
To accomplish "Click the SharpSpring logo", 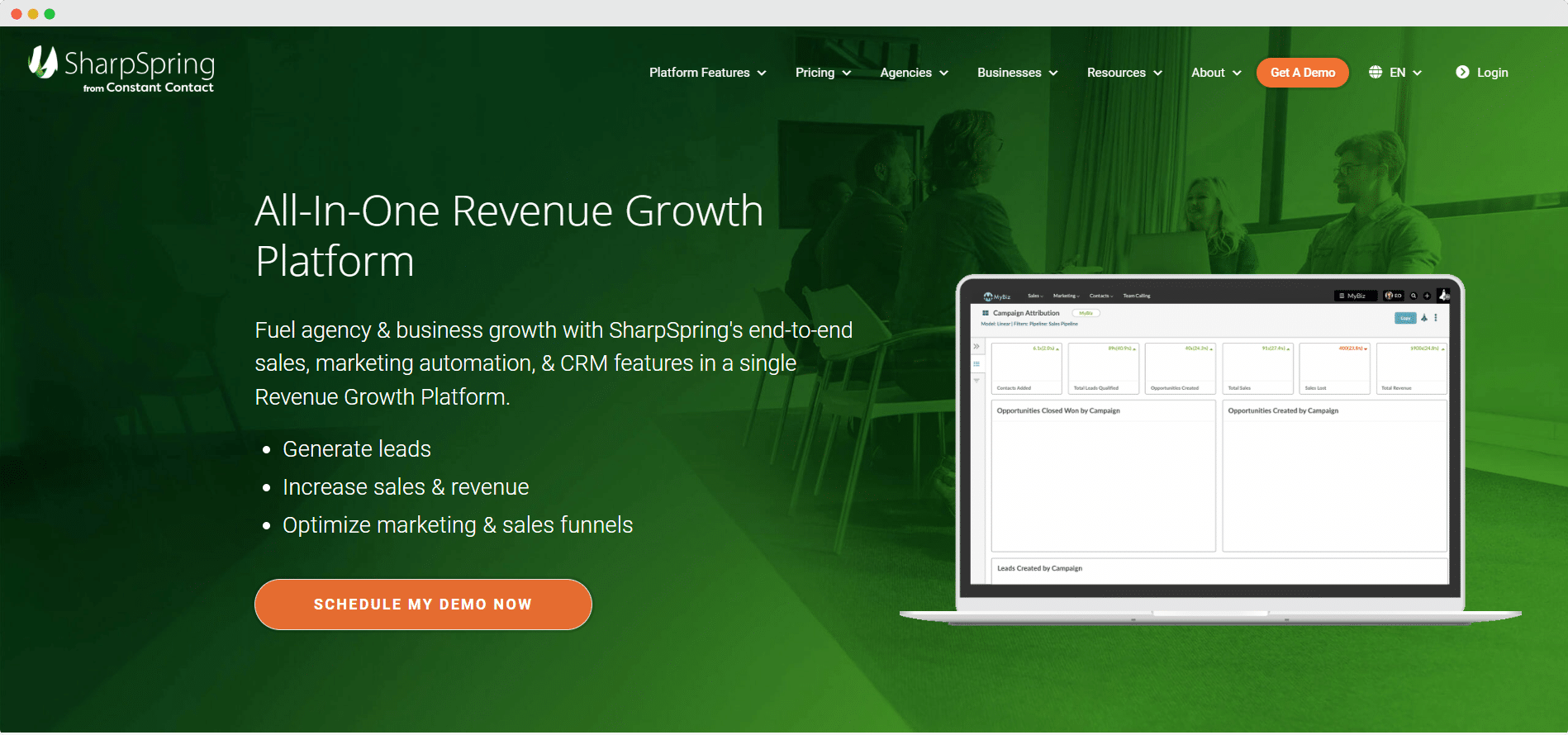I will (121, 69).
